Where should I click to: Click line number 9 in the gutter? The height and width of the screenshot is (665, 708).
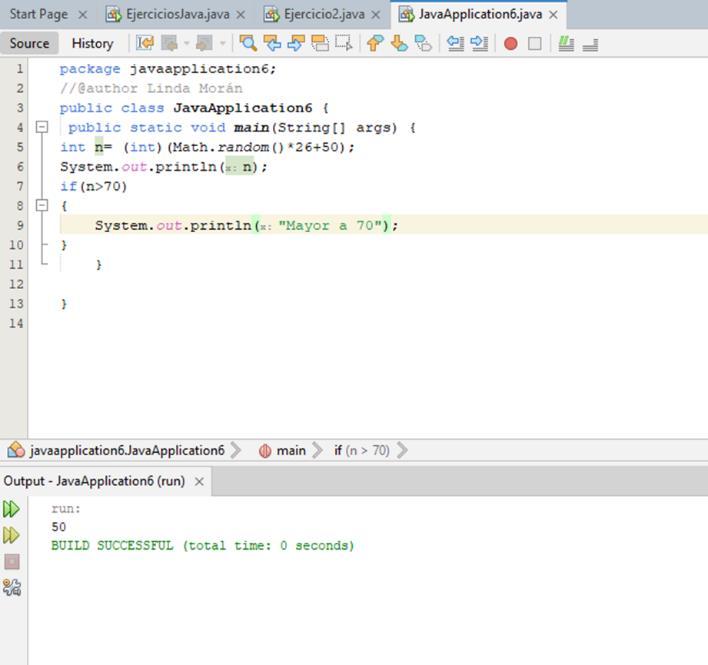pyautogui.click(x=19, y=225)
